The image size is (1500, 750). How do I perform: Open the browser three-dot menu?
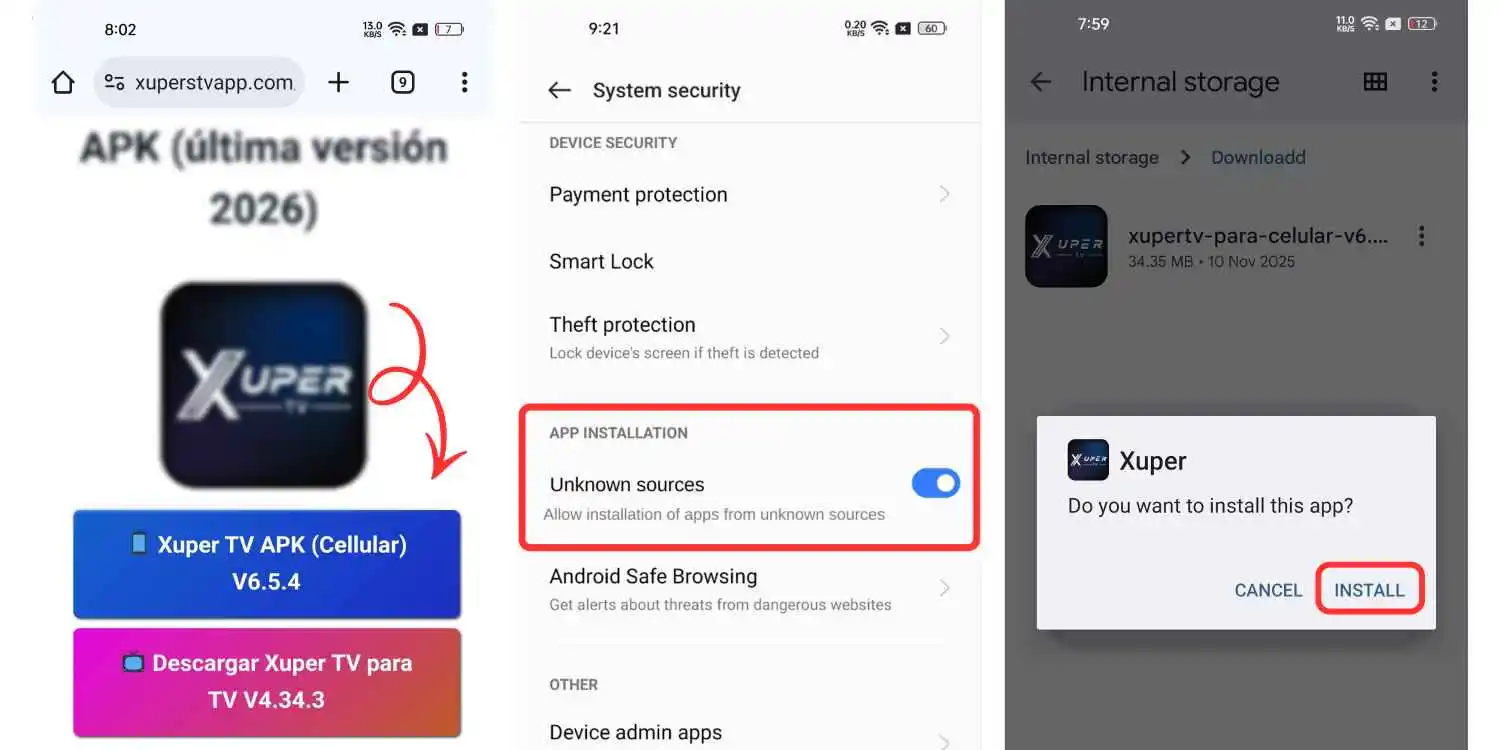tap(464, 83)
